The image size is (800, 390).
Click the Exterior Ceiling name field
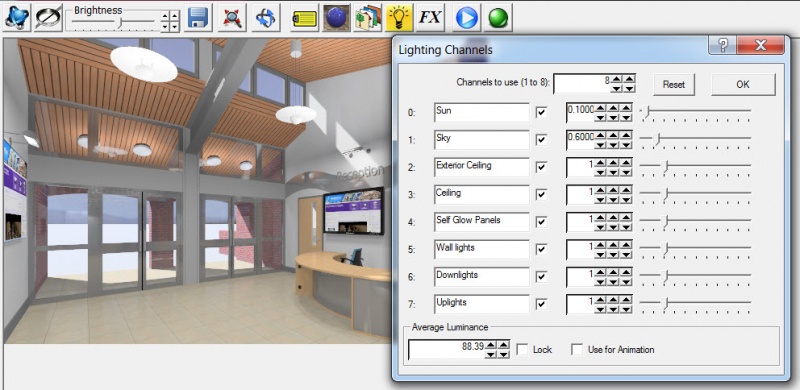(x=482, y=167)
